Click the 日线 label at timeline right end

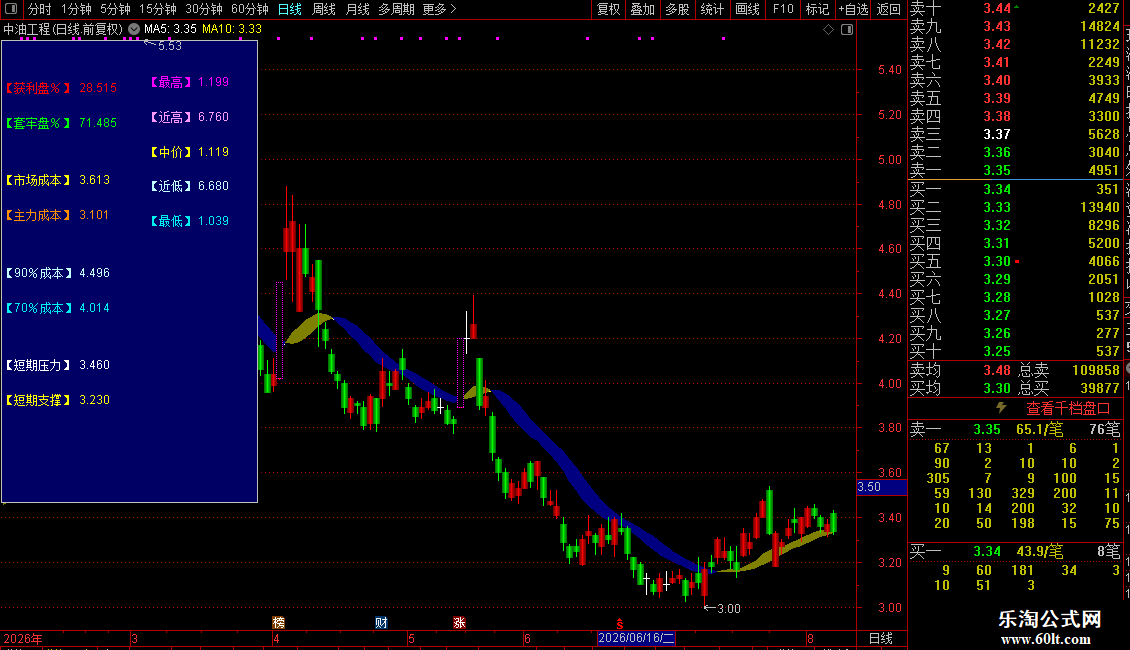click(881, 638)
